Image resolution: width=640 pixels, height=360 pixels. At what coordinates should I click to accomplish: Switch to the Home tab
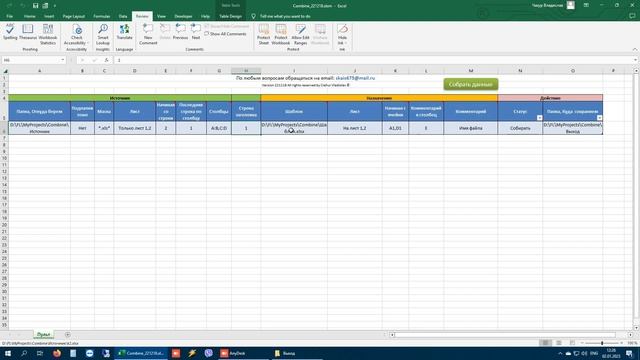click(x=29, y=16)
